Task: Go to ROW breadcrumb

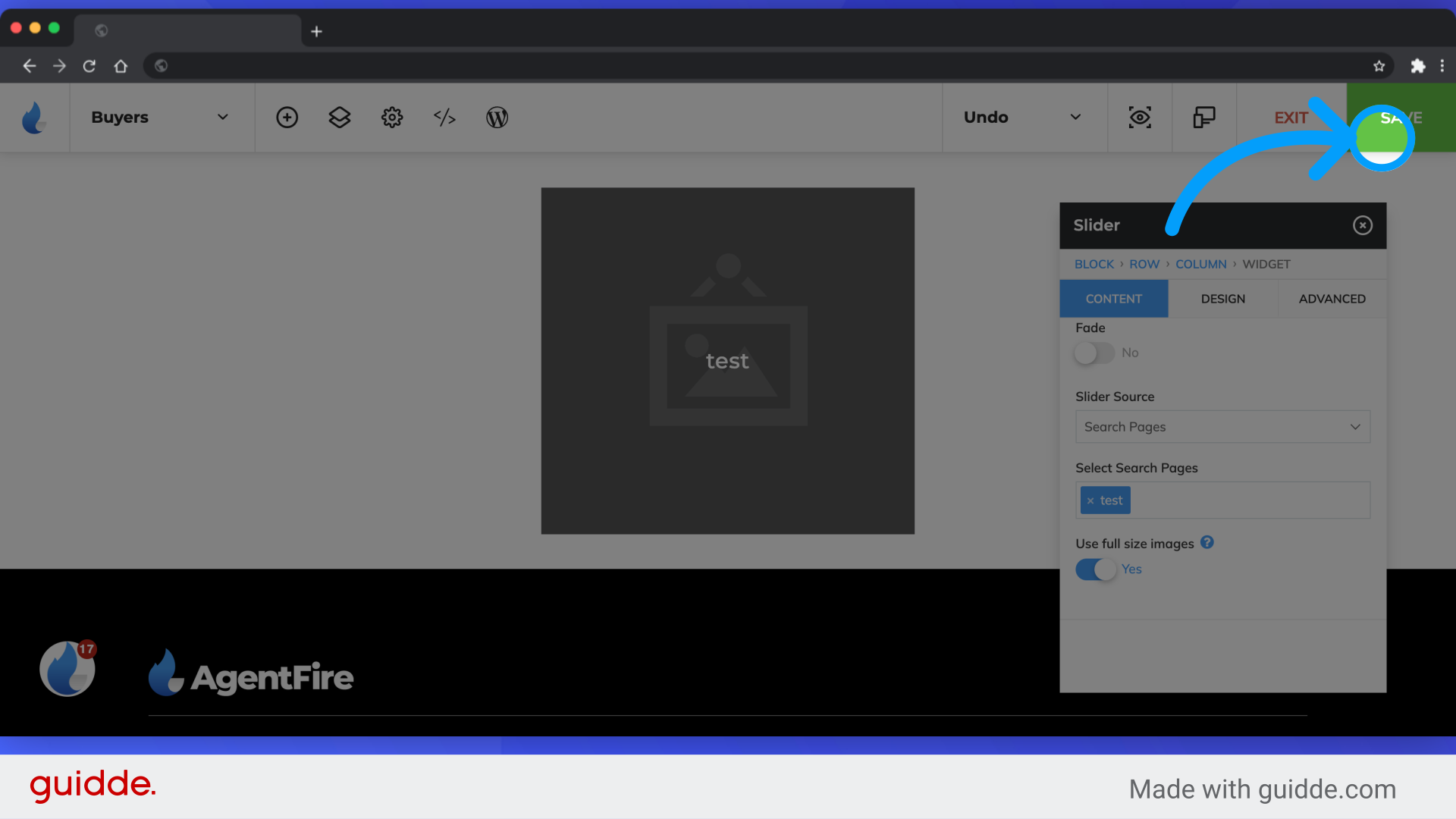Action: point(1144,264)
